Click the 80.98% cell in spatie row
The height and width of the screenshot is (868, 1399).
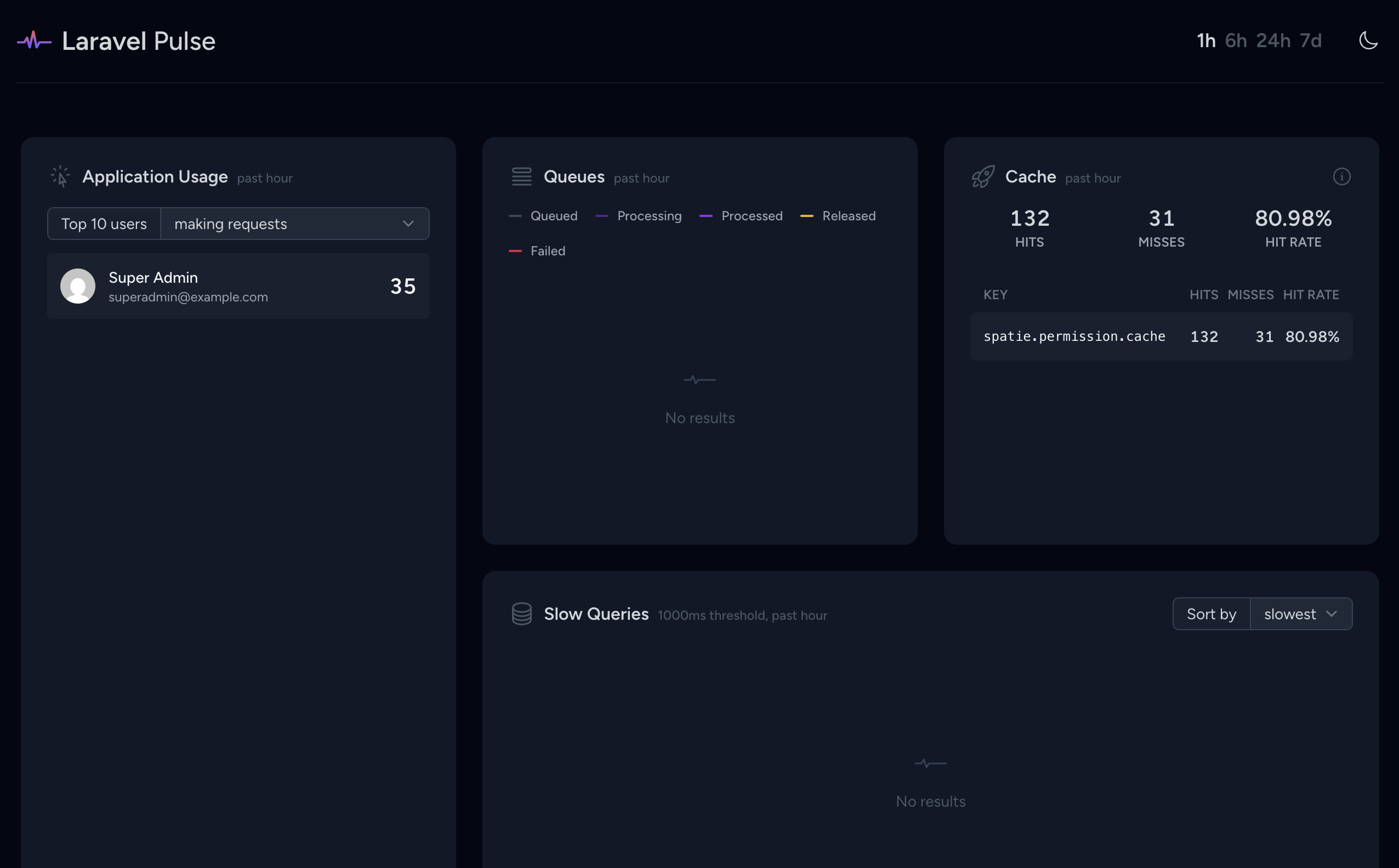tap(1312, 336)
